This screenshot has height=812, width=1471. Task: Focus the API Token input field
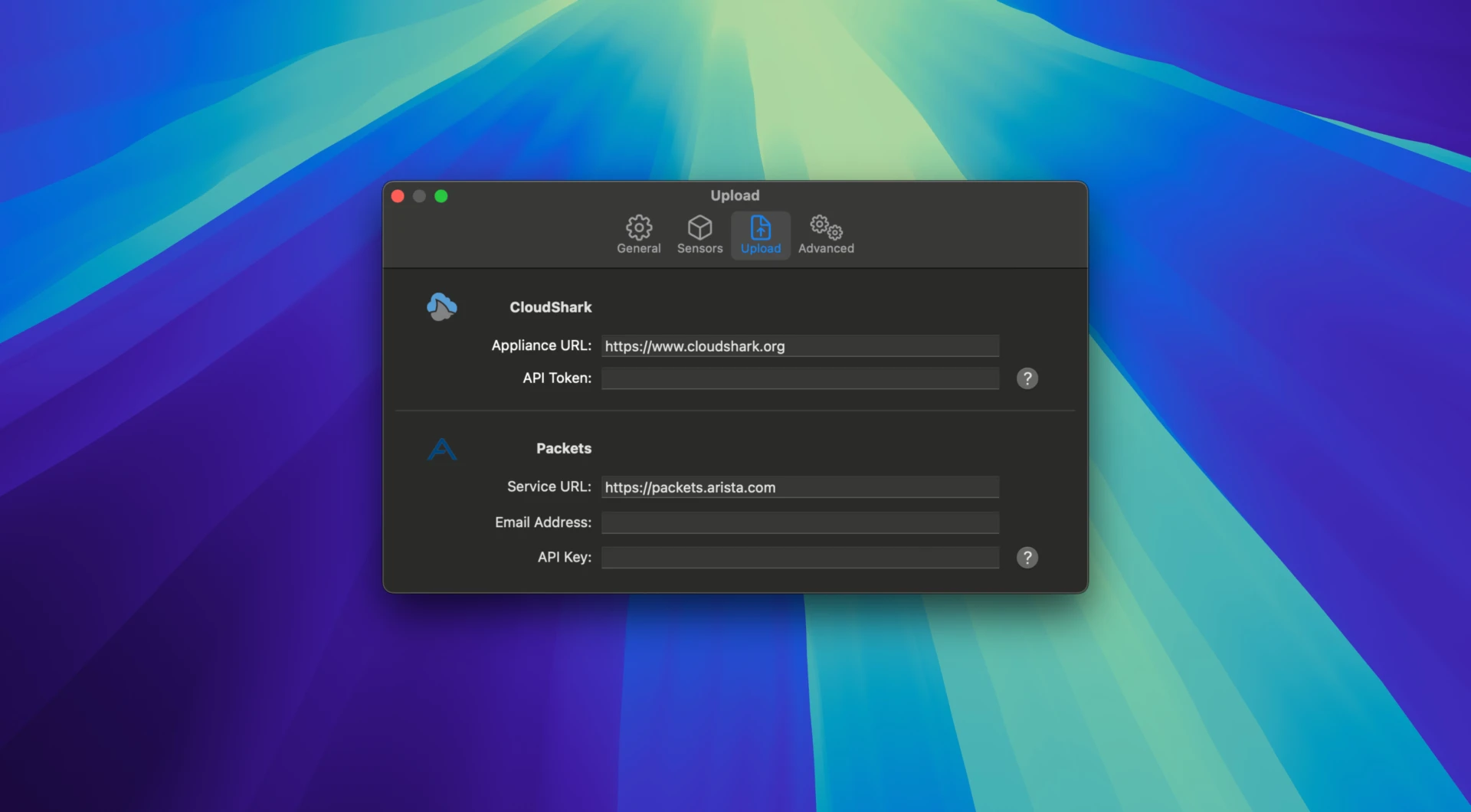[x=799, y=378]
